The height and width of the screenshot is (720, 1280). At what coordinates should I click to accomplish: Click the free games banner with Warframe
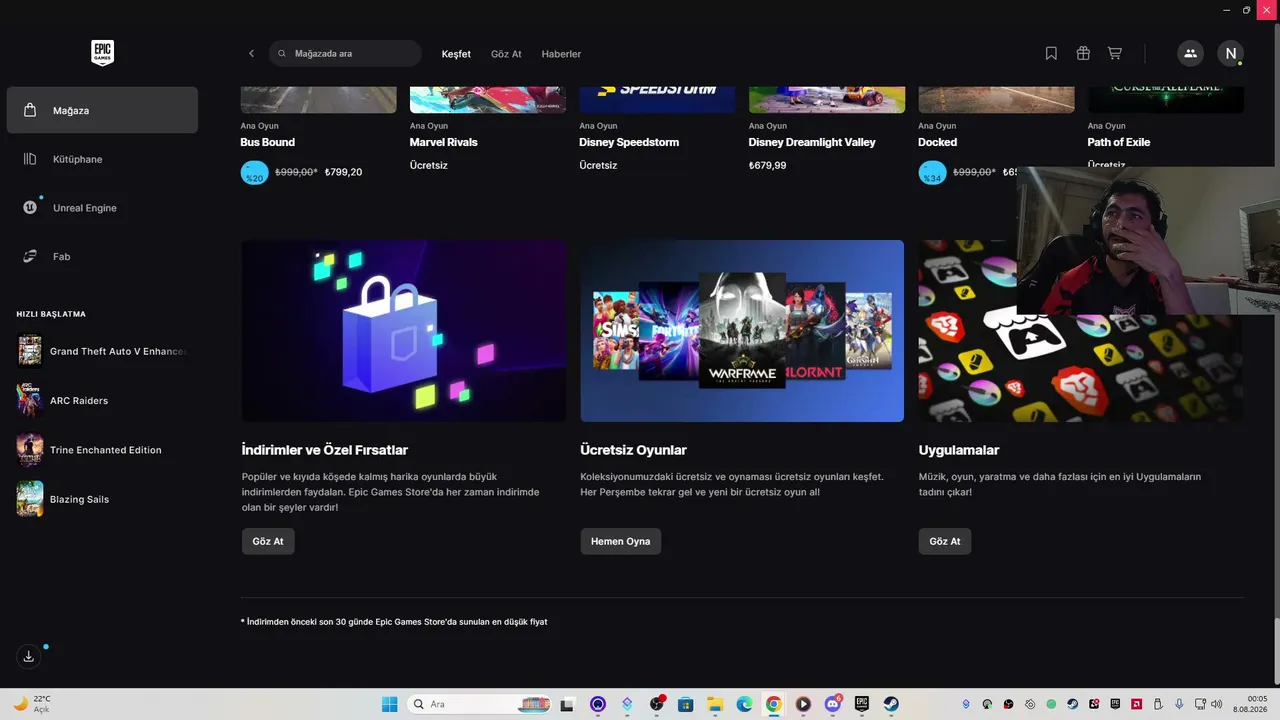click(x=742, y=331)
